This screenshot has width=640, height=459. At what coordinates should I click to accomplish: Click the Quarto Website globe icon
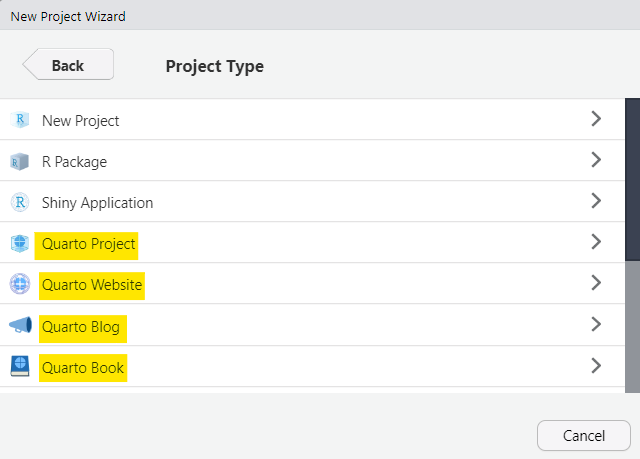(x=20, y=284)
